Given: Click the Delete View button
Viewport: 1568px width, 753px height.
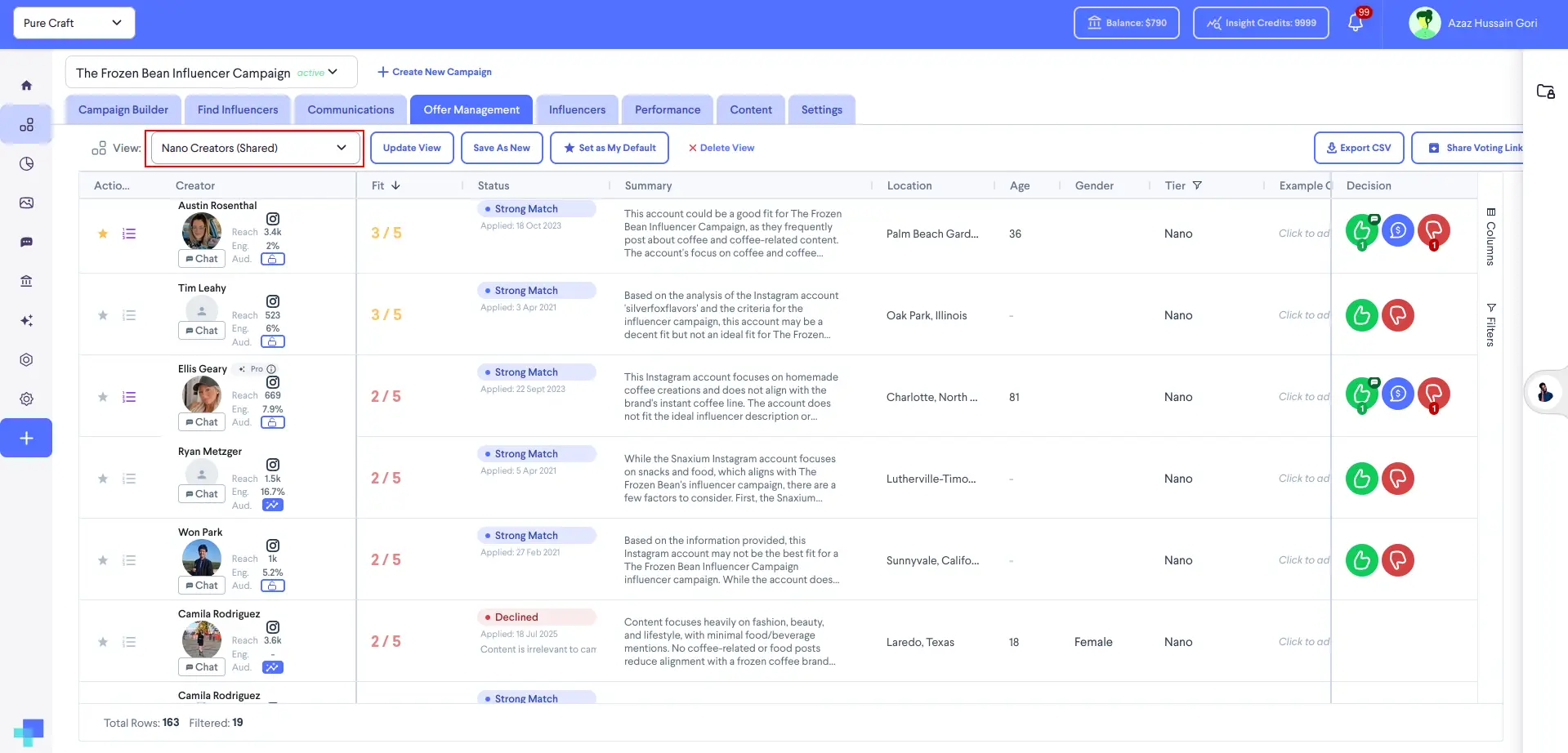Looking at the screenshot, I should (721, 148).
